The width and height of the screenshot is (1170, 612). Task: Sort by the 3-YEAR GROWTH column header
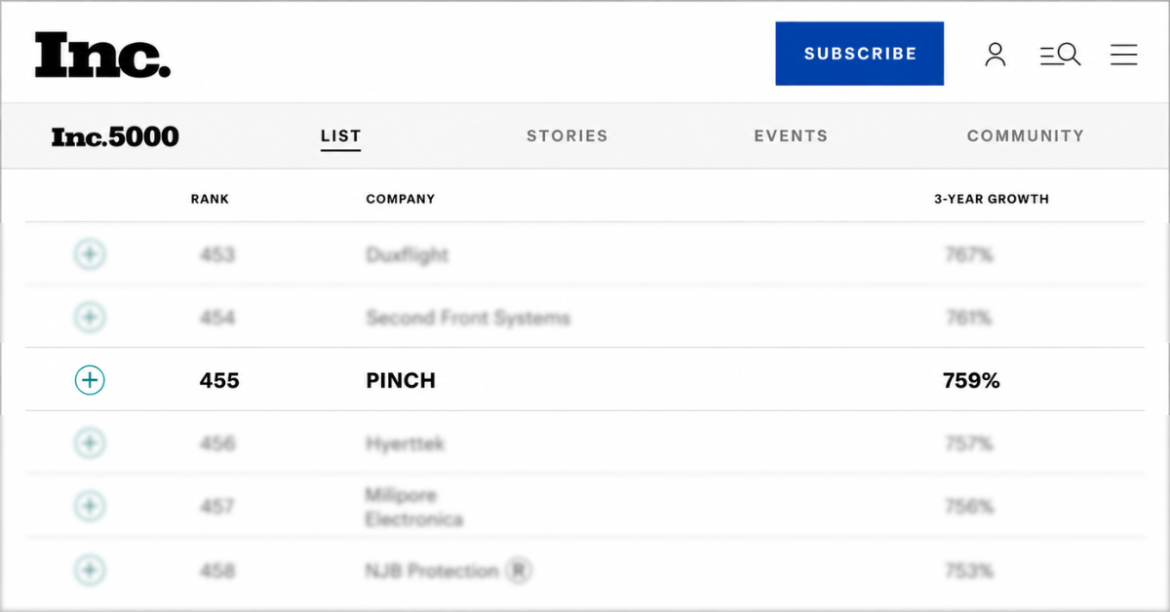[992, 199]
